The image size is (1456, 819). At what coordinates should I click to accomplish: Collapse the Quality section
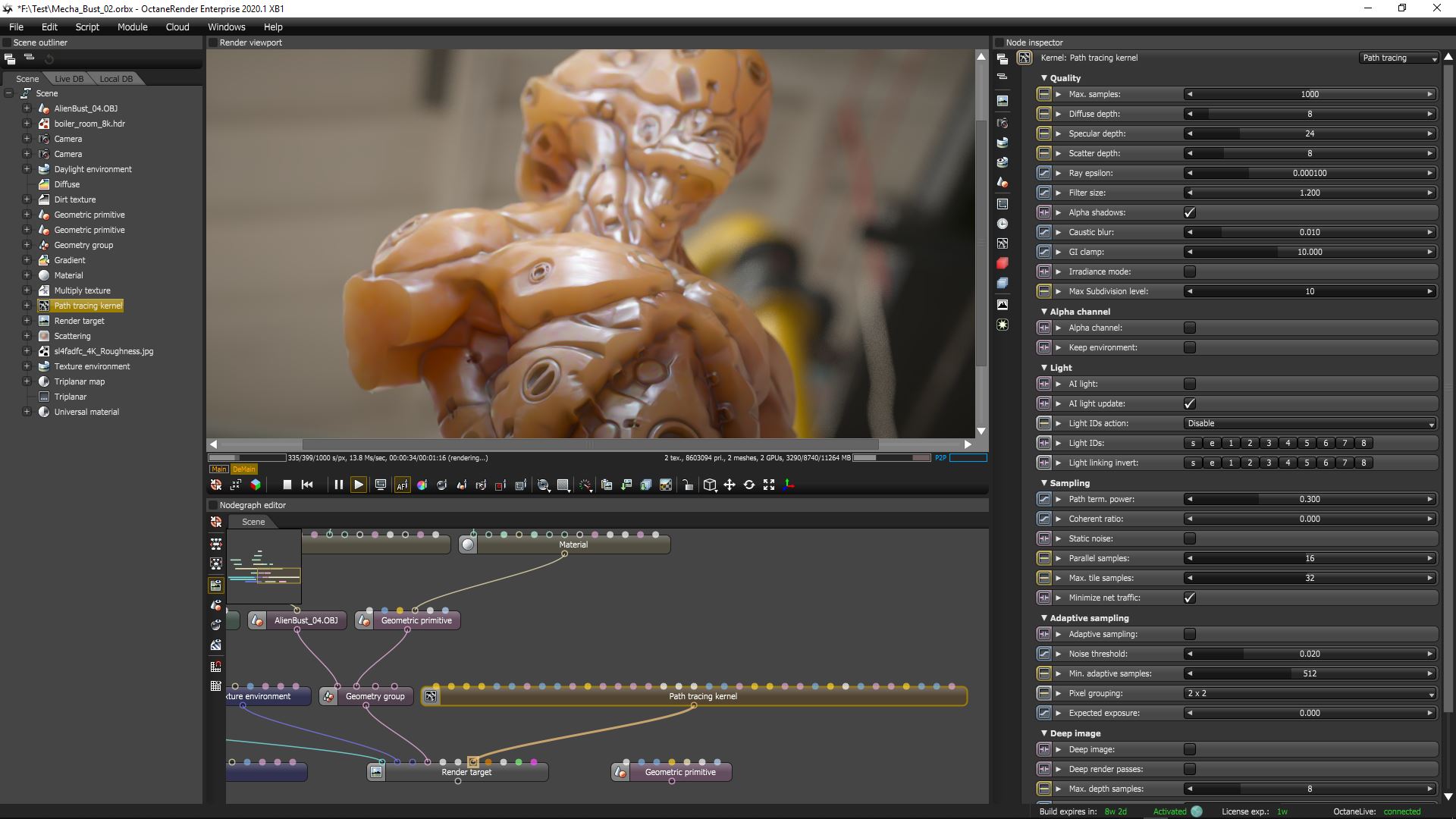coord(1044,78)
